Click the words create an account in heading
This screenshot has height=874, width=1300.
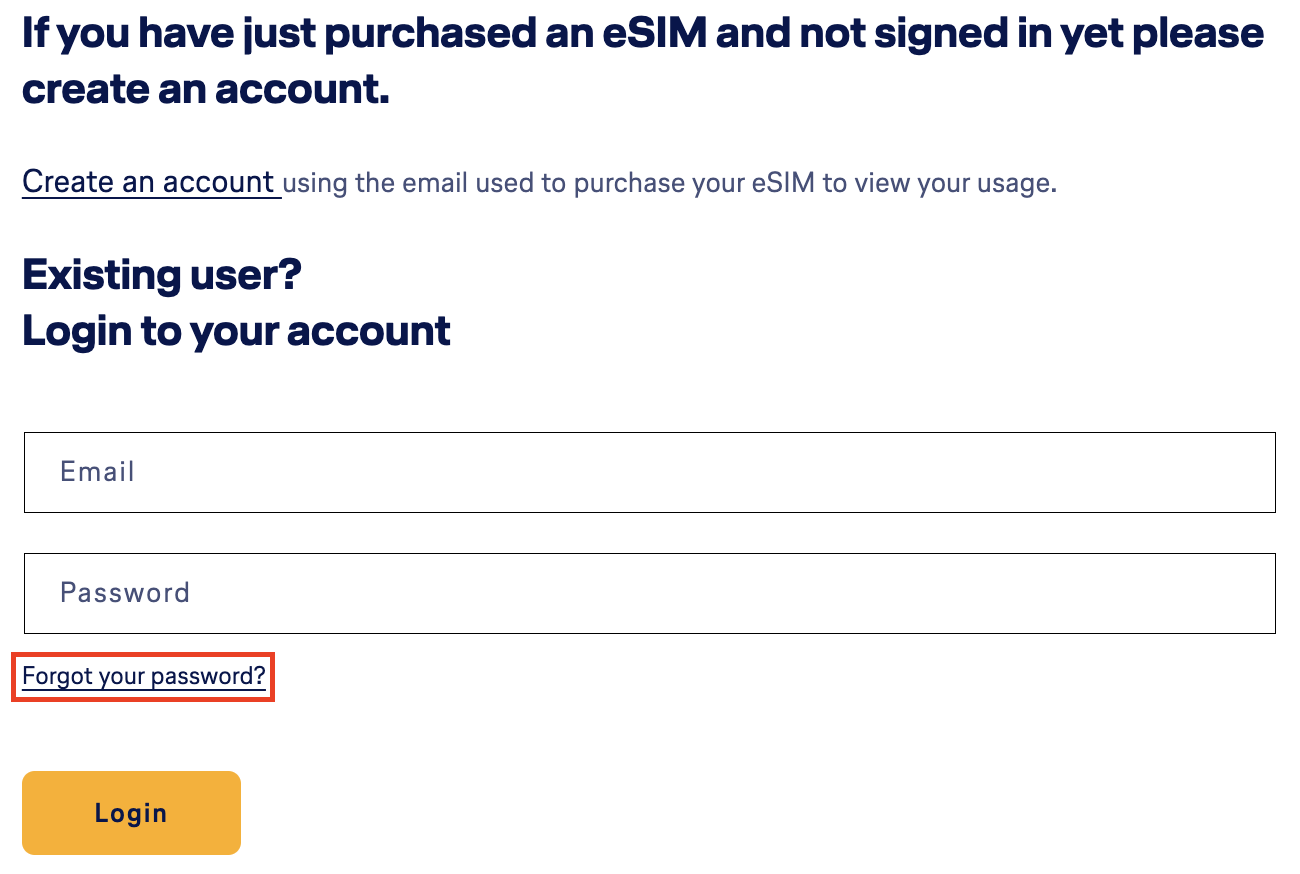(x=205, y=90)
